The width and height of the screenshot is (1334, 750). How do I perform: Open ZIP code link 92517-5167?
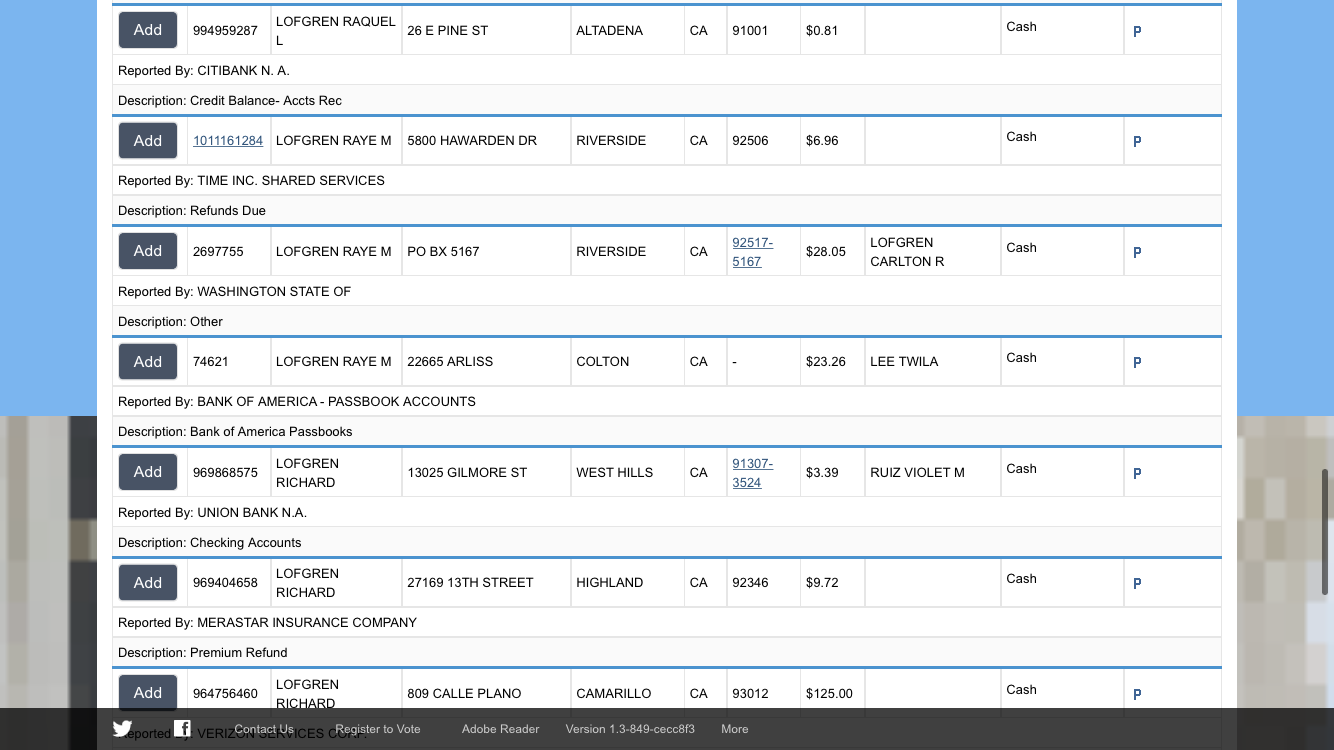[753, 252]
